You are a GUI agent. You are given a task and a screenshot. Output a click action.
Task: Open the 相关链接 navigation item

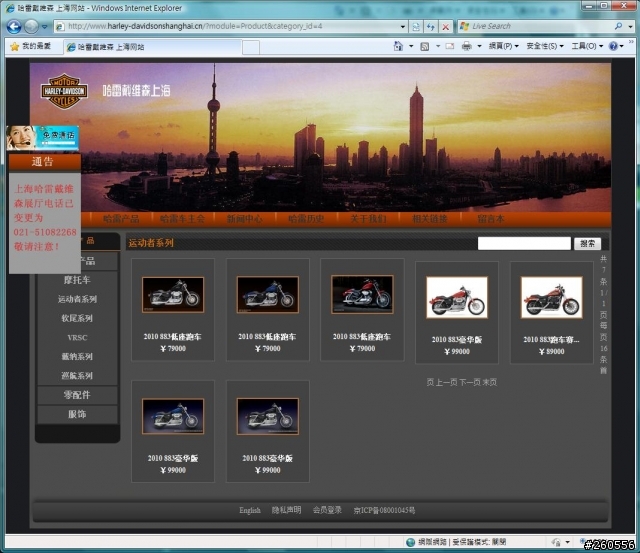pyautogui.click(x=430, y=219)
